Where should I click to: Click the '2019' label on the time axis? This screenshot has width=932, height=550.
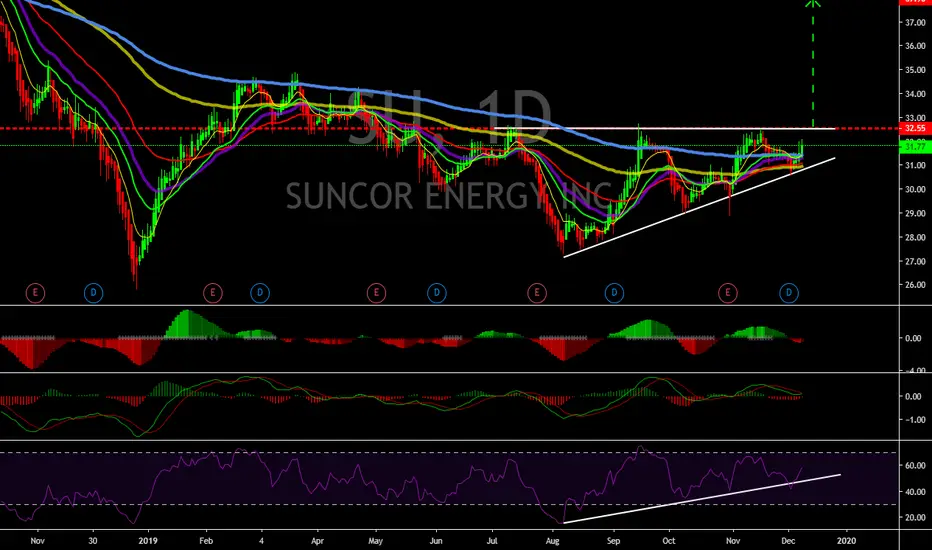coord(147,540)
